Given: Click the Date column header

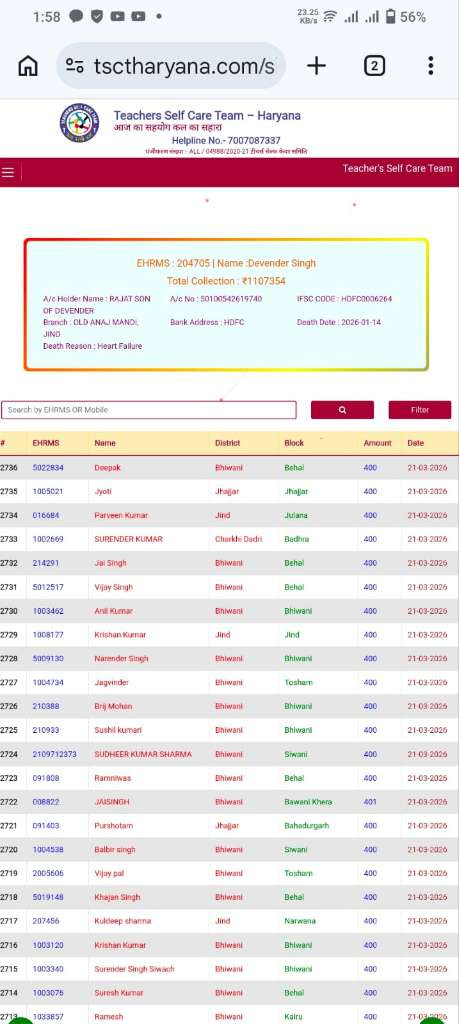Looking at the screenshot, I should [x=415, y=443].
